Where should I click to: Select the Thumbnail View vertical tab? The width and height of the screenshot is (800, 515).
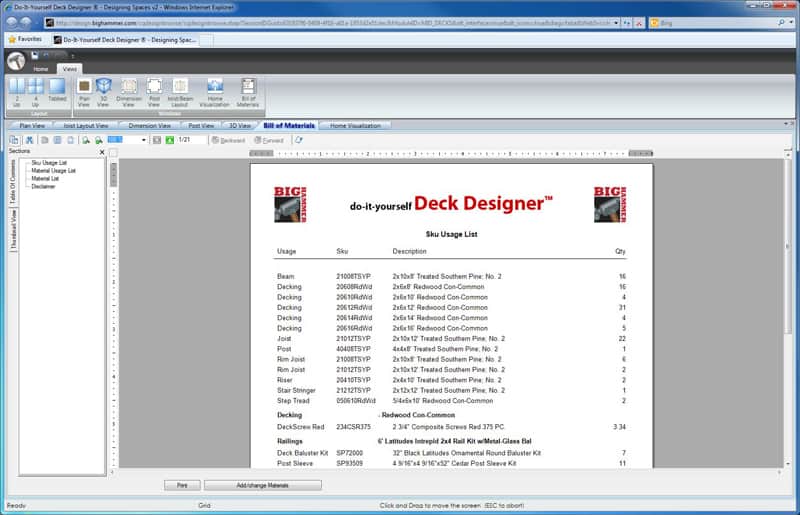click(13, 230)
